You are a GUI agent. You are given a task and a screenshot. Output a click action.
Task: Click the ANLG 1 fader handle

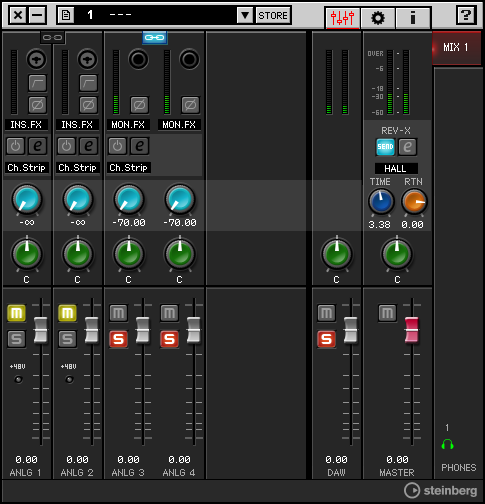click(41, 330)
